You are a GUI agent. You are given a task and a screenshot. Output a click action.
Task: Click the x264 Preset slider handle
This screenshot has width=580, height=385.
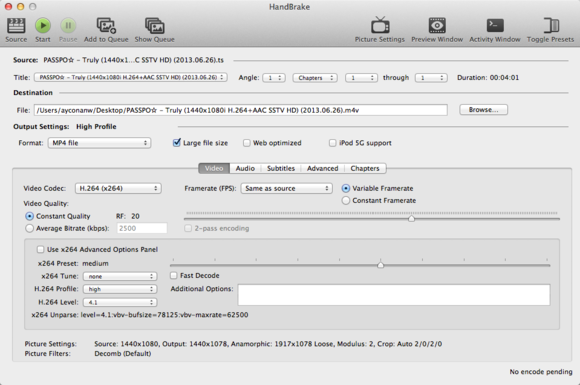(x=380, y=265)
